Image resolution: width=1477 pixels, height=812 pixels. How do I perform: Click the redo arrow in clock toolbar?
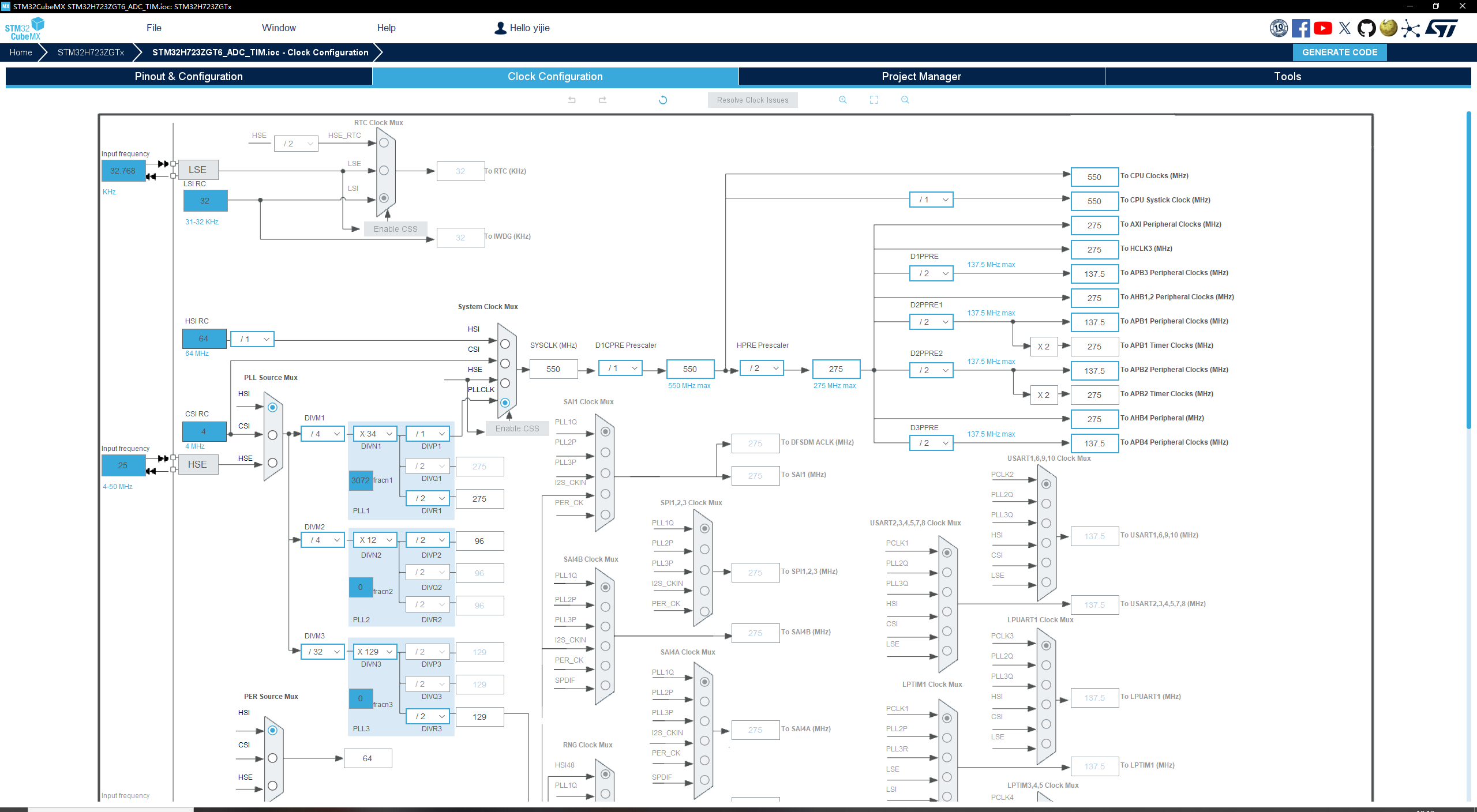(603, 100)
